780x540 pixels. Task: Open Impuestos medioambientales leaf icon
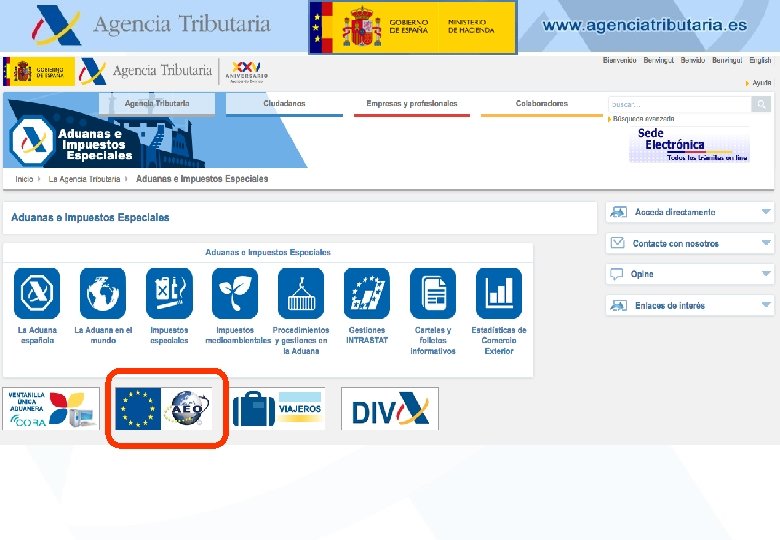(235, 293)
